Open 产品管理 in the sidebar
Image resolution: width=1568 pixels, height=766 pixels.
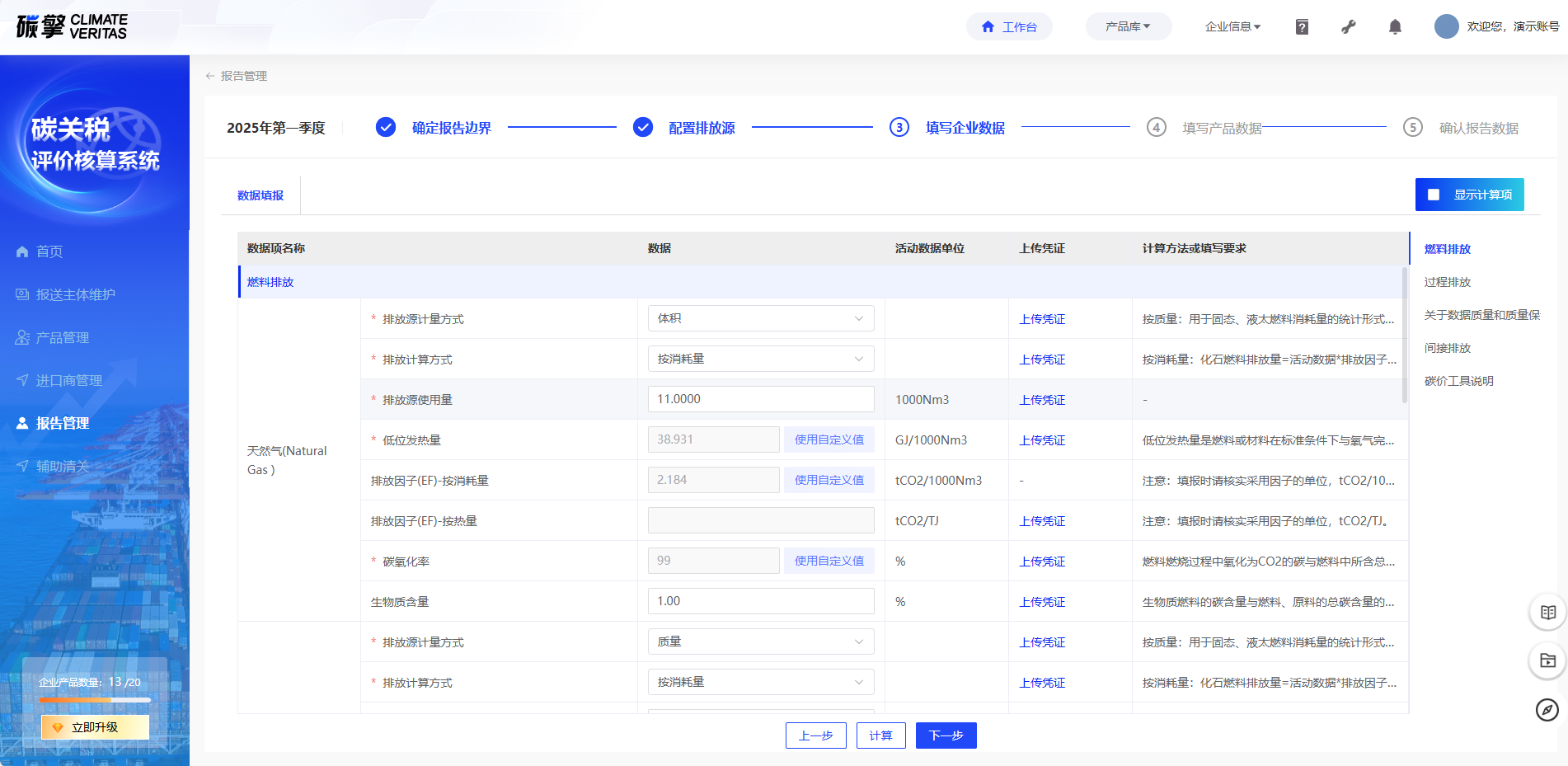[63, 337]
